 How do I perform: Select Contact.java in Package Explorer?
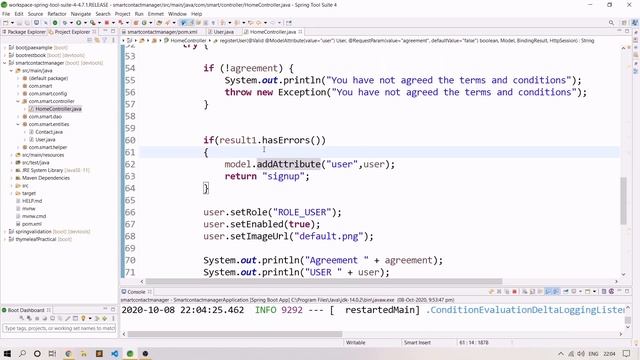click(x=49, y=132)
